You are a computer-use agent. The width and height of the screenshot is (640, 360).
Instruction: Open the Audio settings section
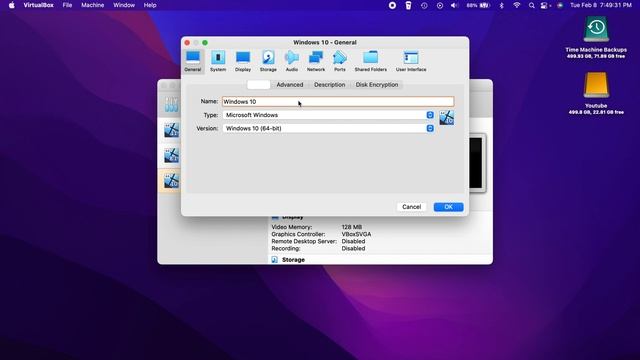291,61
